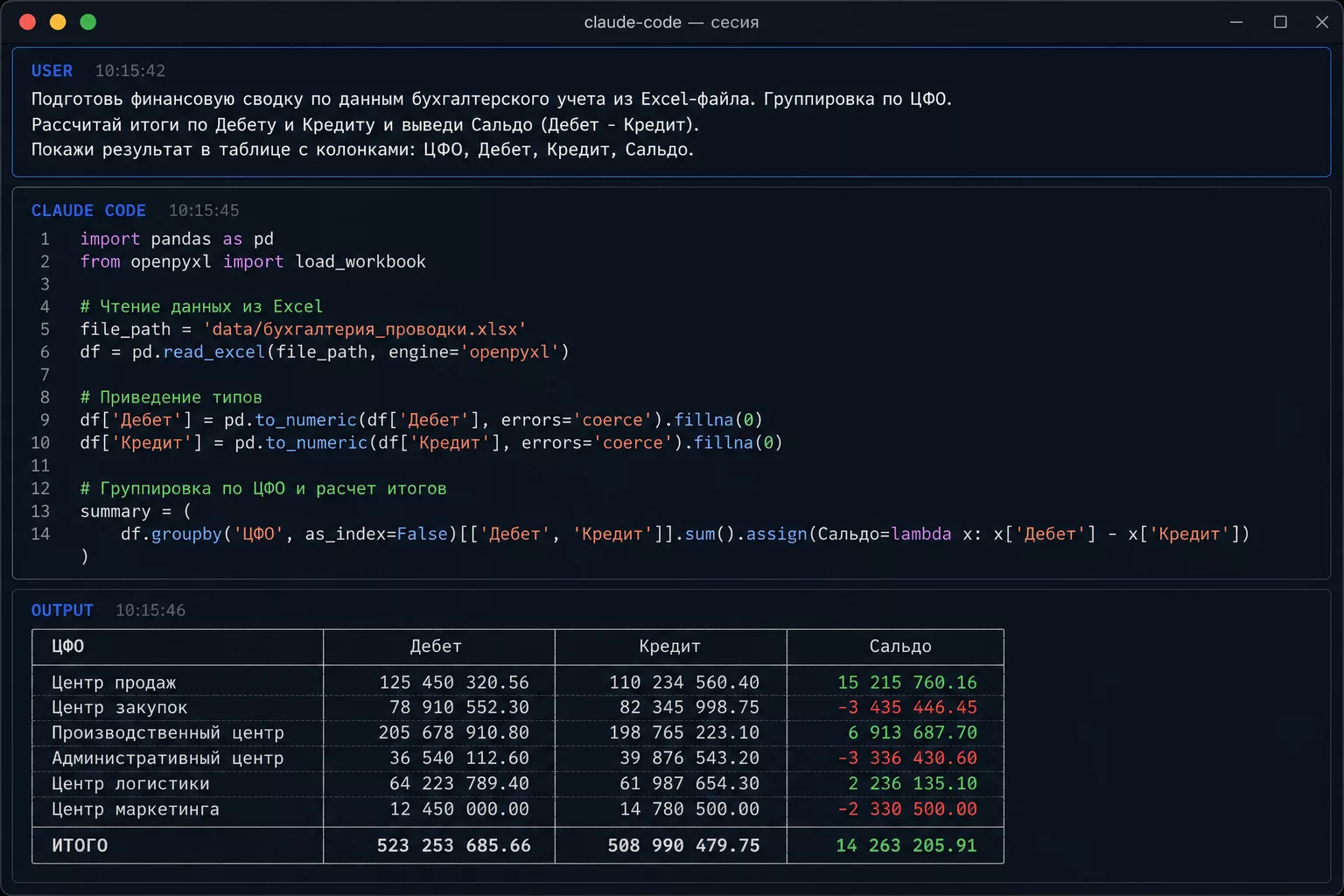Screen dimensions: 1344x896
Task: Click the debit value 125 450 320.56
Action: (x=454, y=682)
